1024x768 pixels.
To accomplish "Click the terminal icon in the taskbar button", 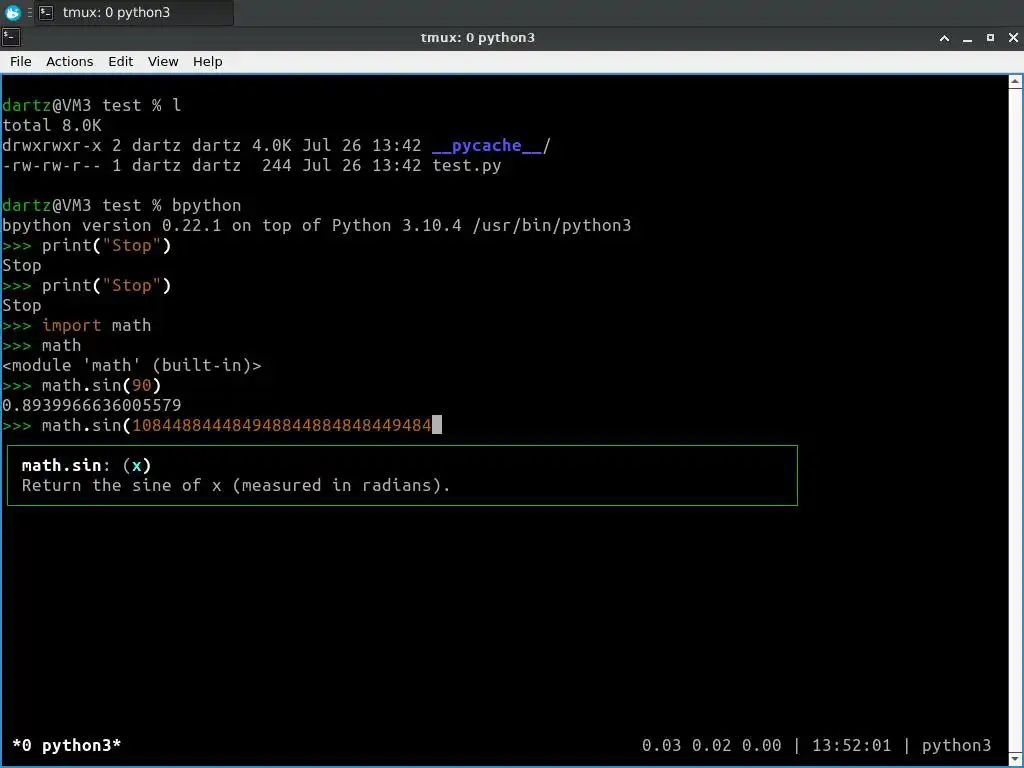I will point(46,12).
